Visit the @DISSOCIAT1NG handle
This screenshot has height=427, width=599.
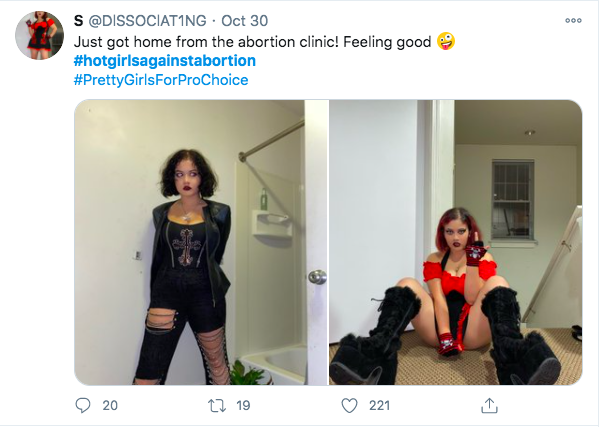(147, 21)
